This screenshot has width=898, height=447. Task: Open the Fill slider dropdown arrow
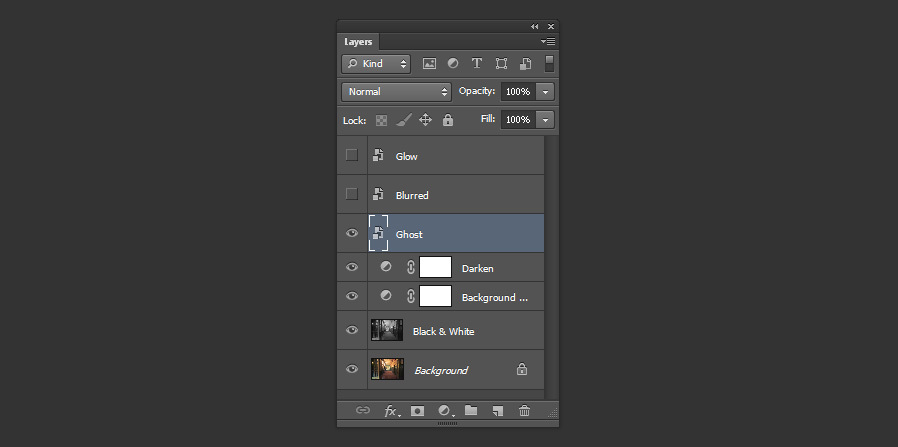[546, 120]
